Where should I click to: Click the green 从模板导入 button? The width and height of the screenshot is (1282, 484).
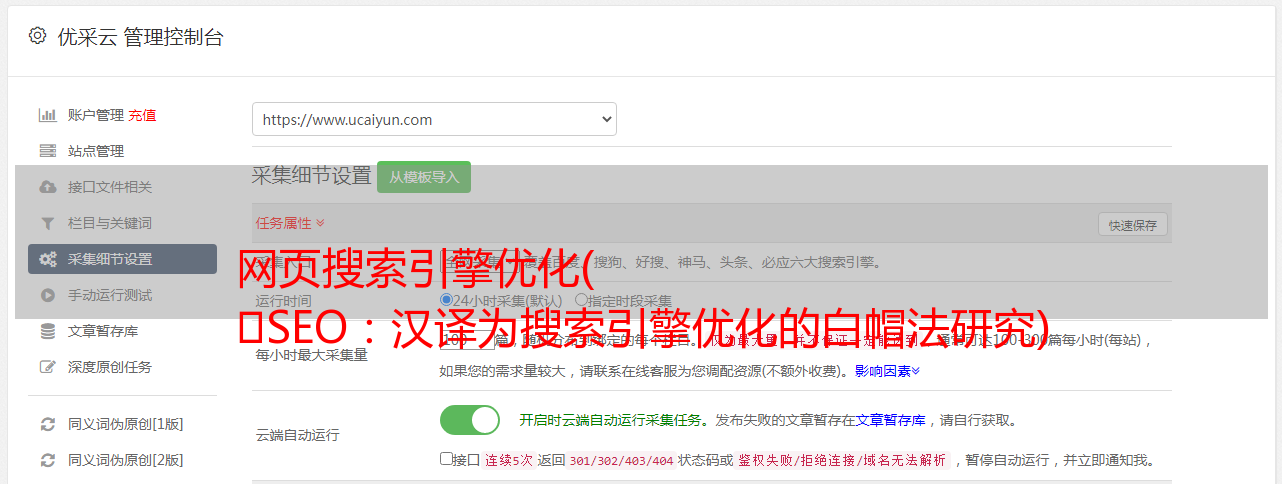coord(424,177)
